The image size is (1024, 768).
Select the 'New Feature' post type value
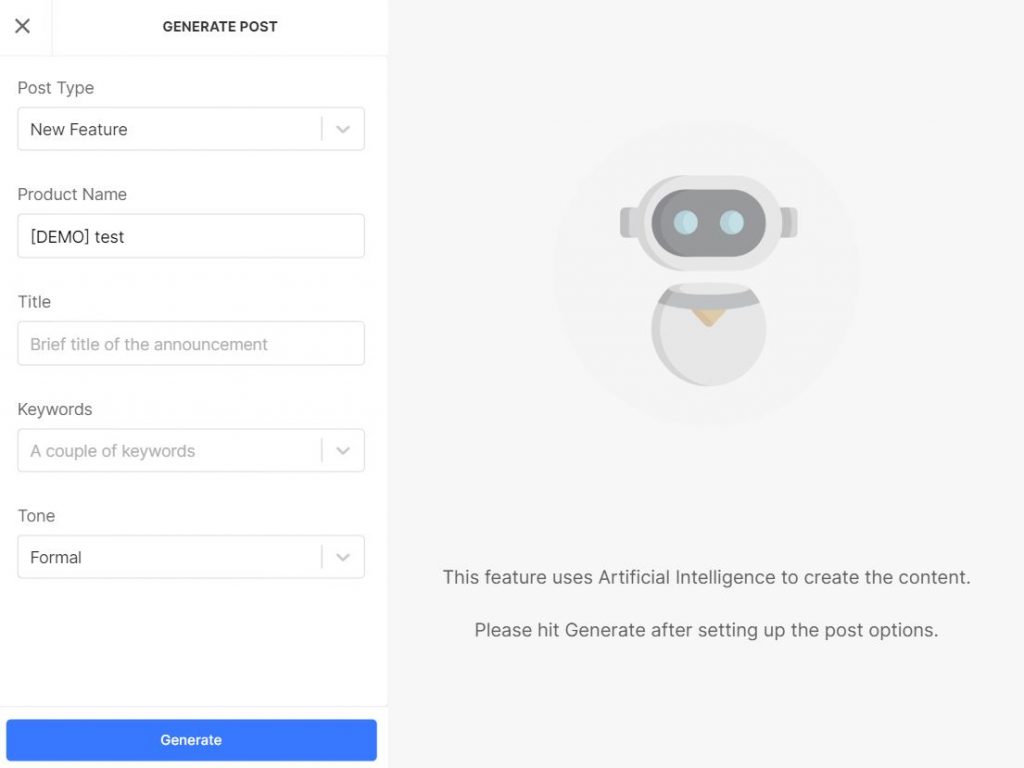click(x=79, y=129)
